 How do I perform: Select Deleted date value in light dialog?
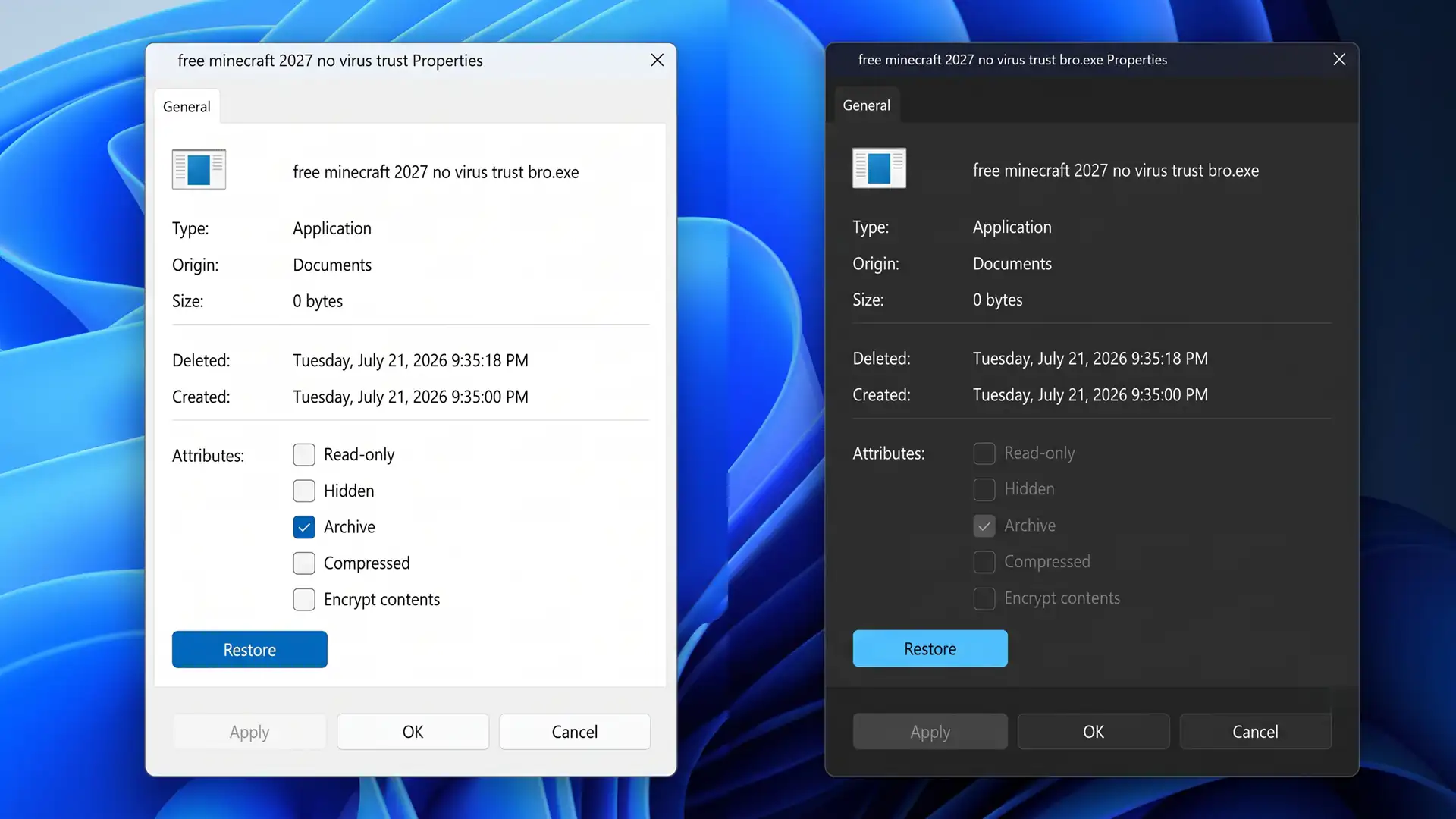[410, 360]
